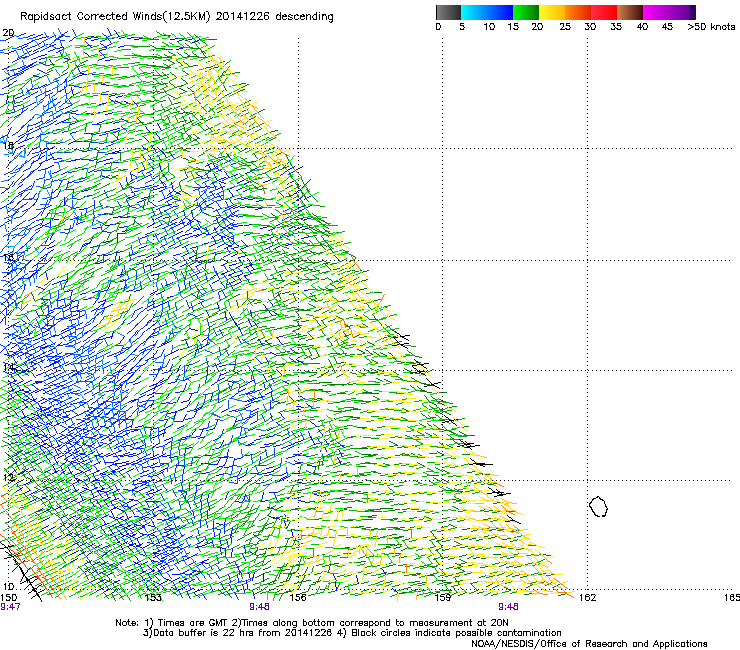
Task: Click the red 30-35 knots legend swatch
Action: 604,12
